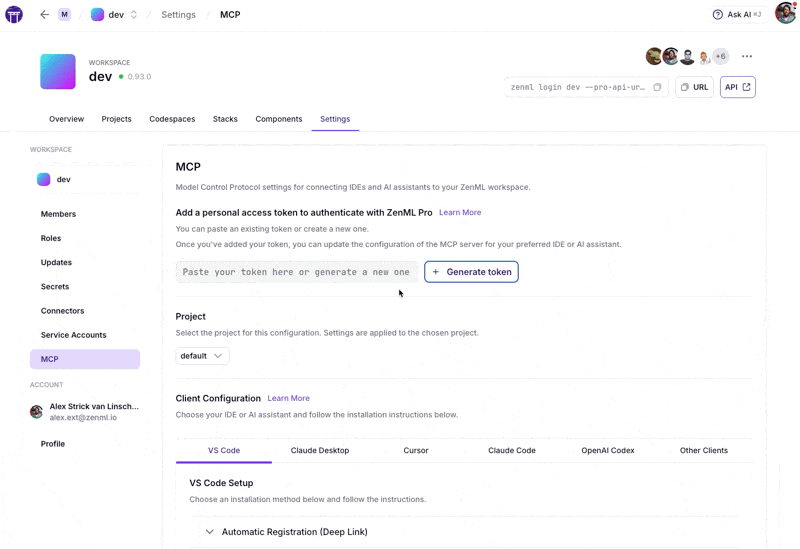Switch to the Overview tab

click(x=66, y=119)
